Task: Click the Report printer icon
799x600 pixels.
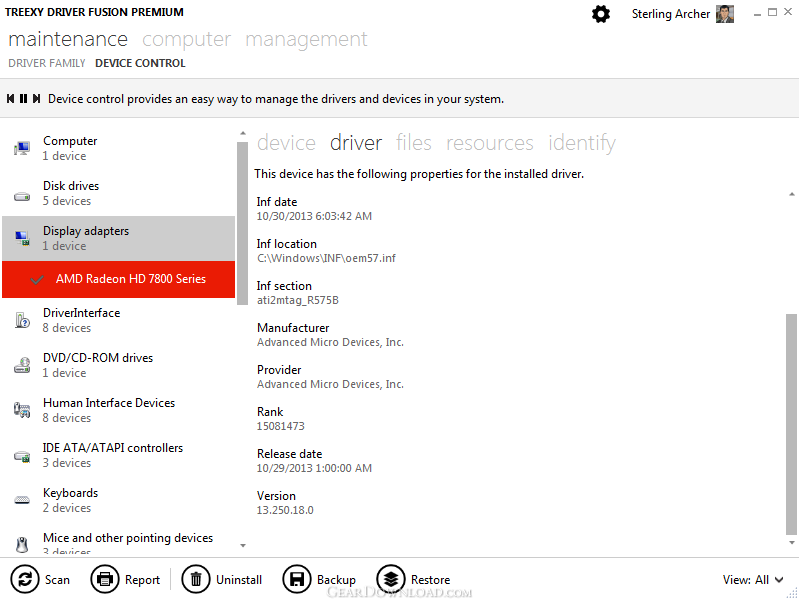Action: pos(104,579)
